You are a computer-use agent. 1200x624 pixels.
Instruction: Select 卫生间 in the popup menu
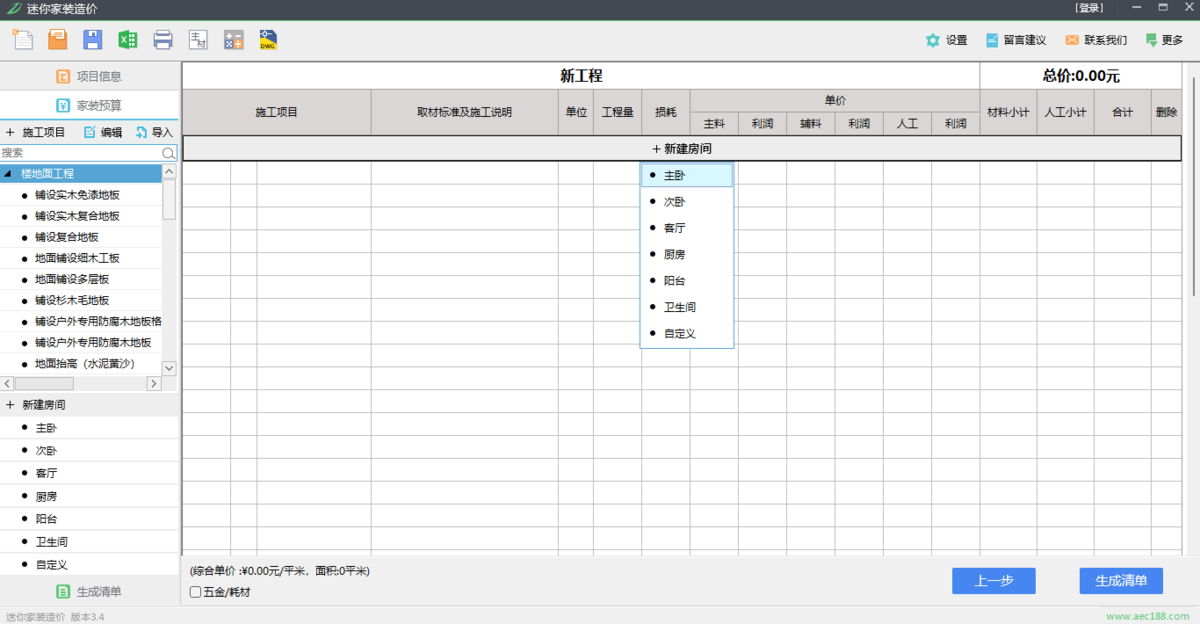pos(687,307)
